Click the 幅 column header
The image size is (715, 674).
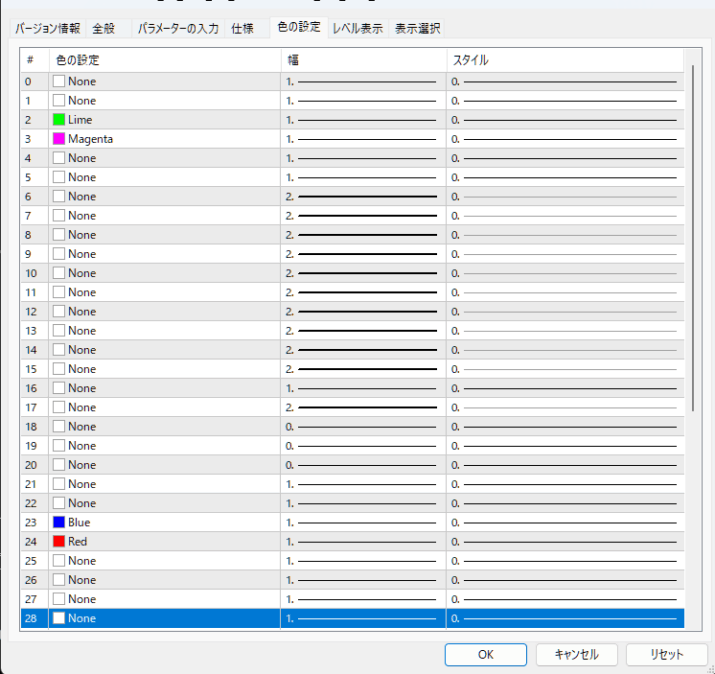coord(363,60)
